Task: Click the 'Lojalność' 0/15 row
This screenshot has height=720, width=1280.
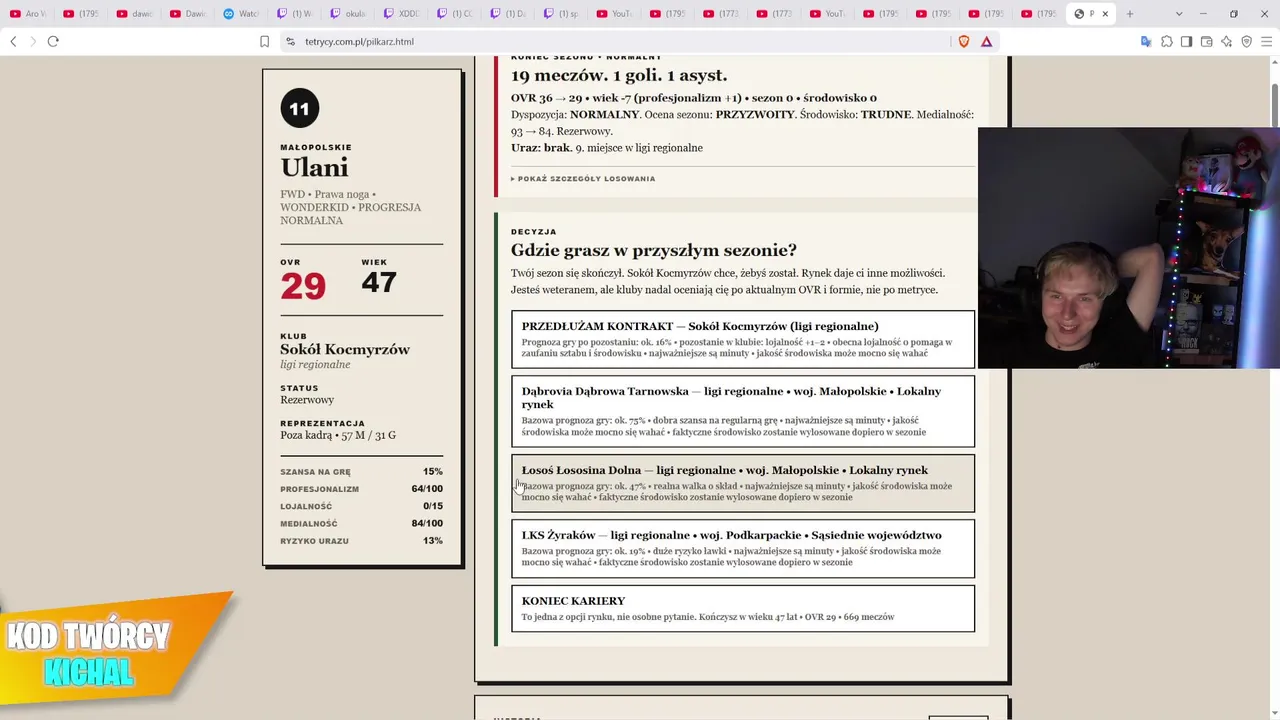Action: coord(361,506)
